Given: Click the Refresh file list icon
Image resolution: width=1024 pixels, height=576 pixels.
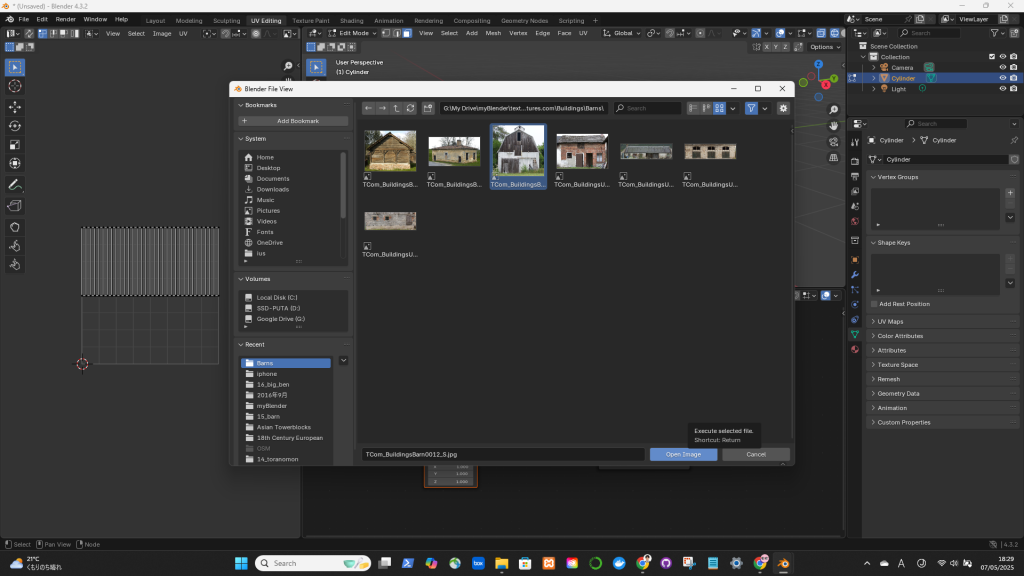Looking at the screenshot, I should (x=410, y=108).
